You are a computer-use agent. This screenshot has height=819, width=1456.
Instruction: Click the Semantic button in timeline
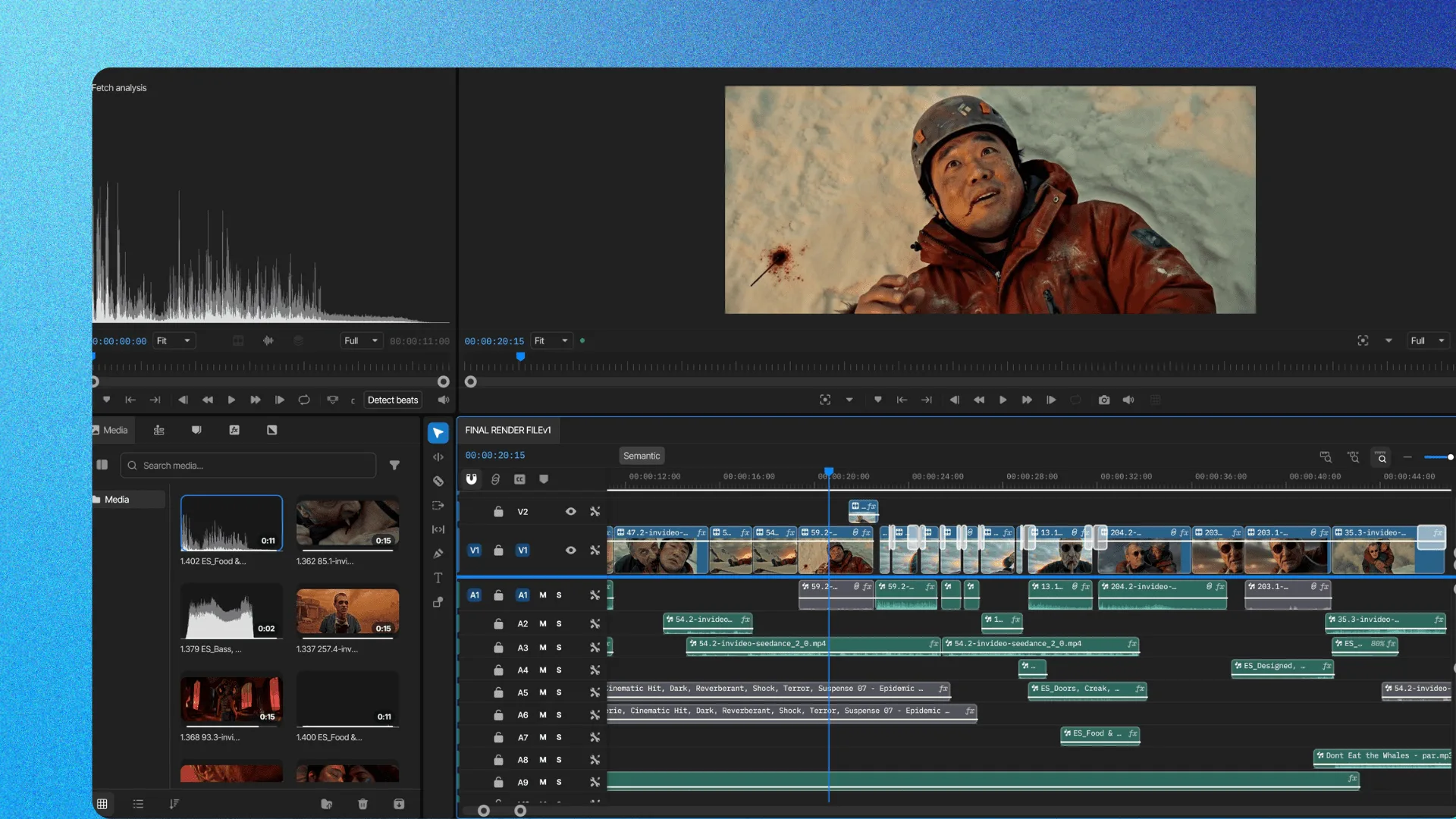tap(642, 456)
